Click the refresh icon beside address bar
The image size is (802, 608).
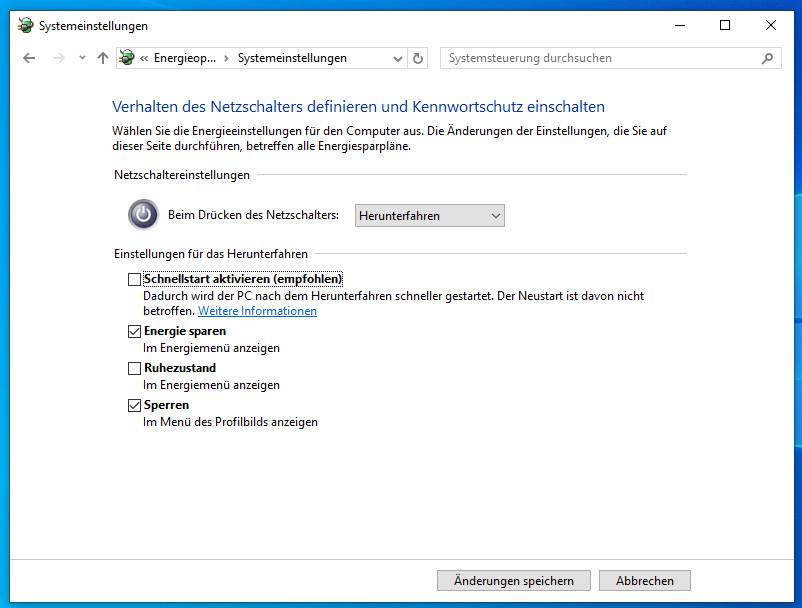point(418,58)
